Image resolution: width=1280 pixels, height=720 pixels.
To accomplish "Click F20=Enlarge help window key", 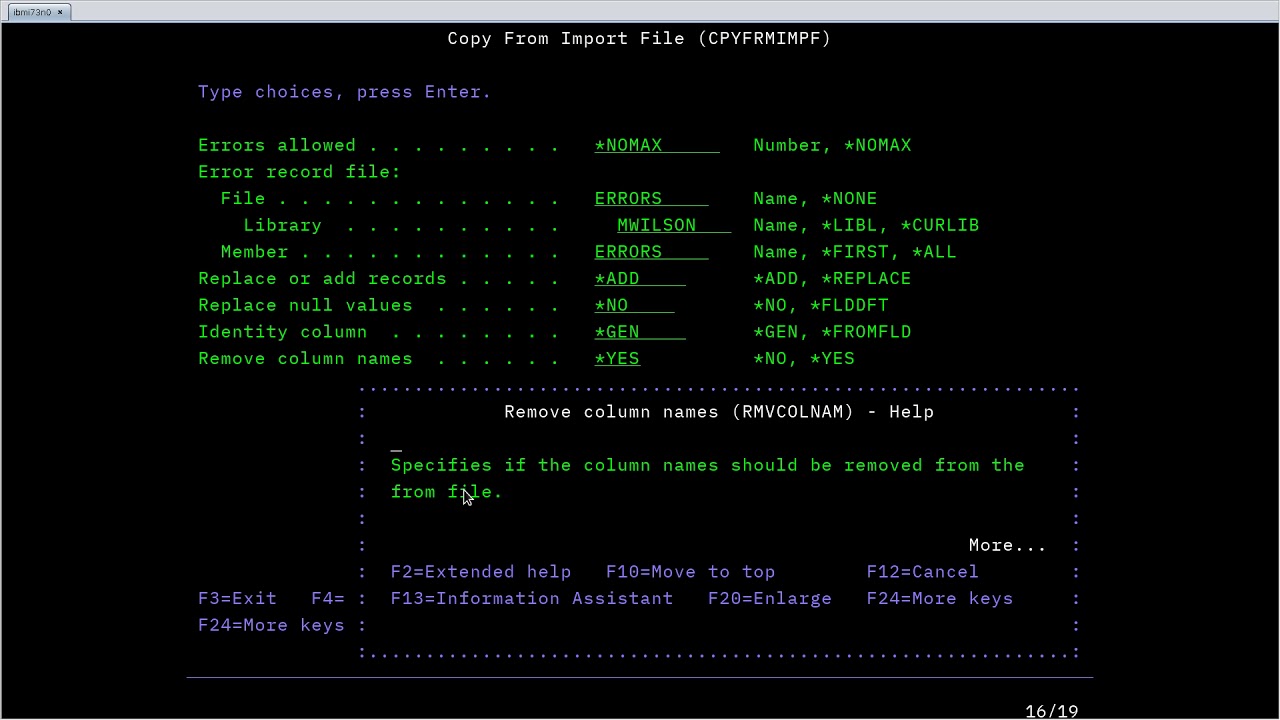I will tap(770, 599).
